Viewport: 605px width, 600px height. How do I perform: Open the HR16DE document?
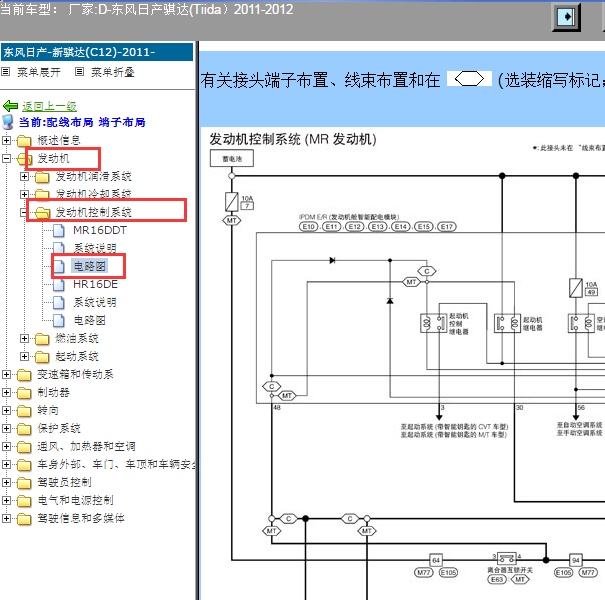[x=95, y=284]
